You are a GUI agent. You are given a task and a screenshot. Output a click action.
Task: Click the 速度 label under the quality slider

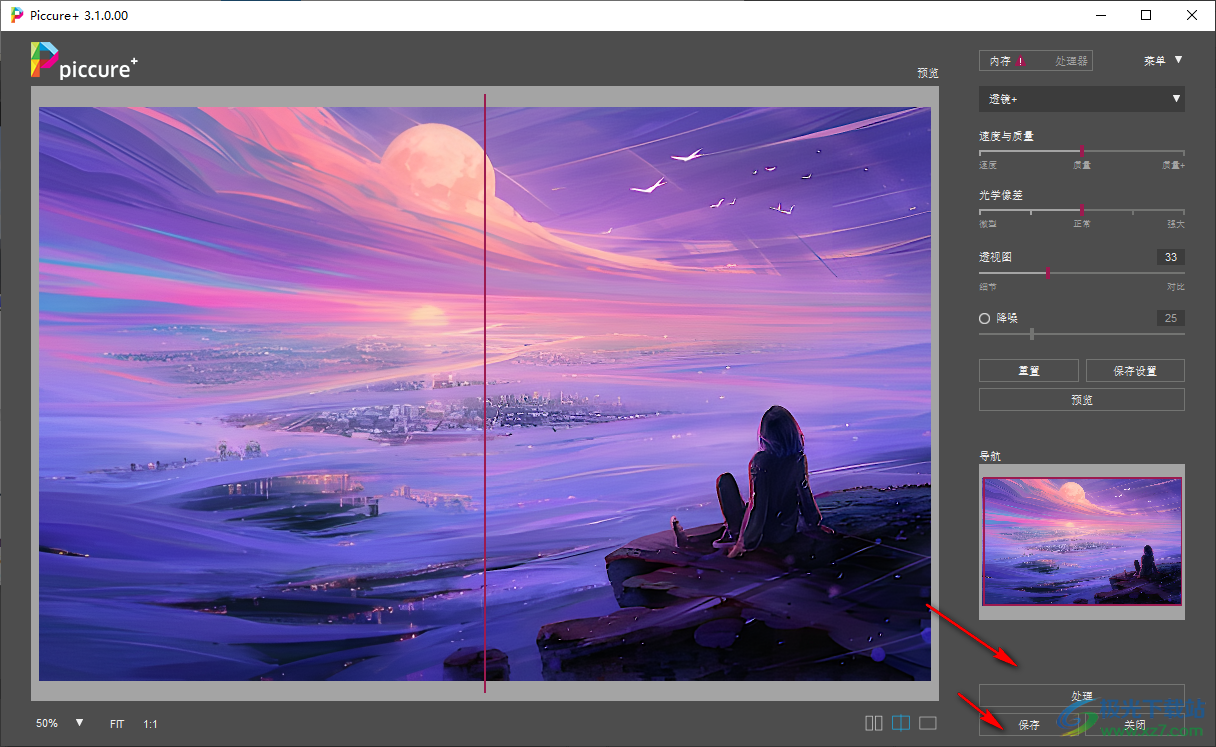click(988, 165)
